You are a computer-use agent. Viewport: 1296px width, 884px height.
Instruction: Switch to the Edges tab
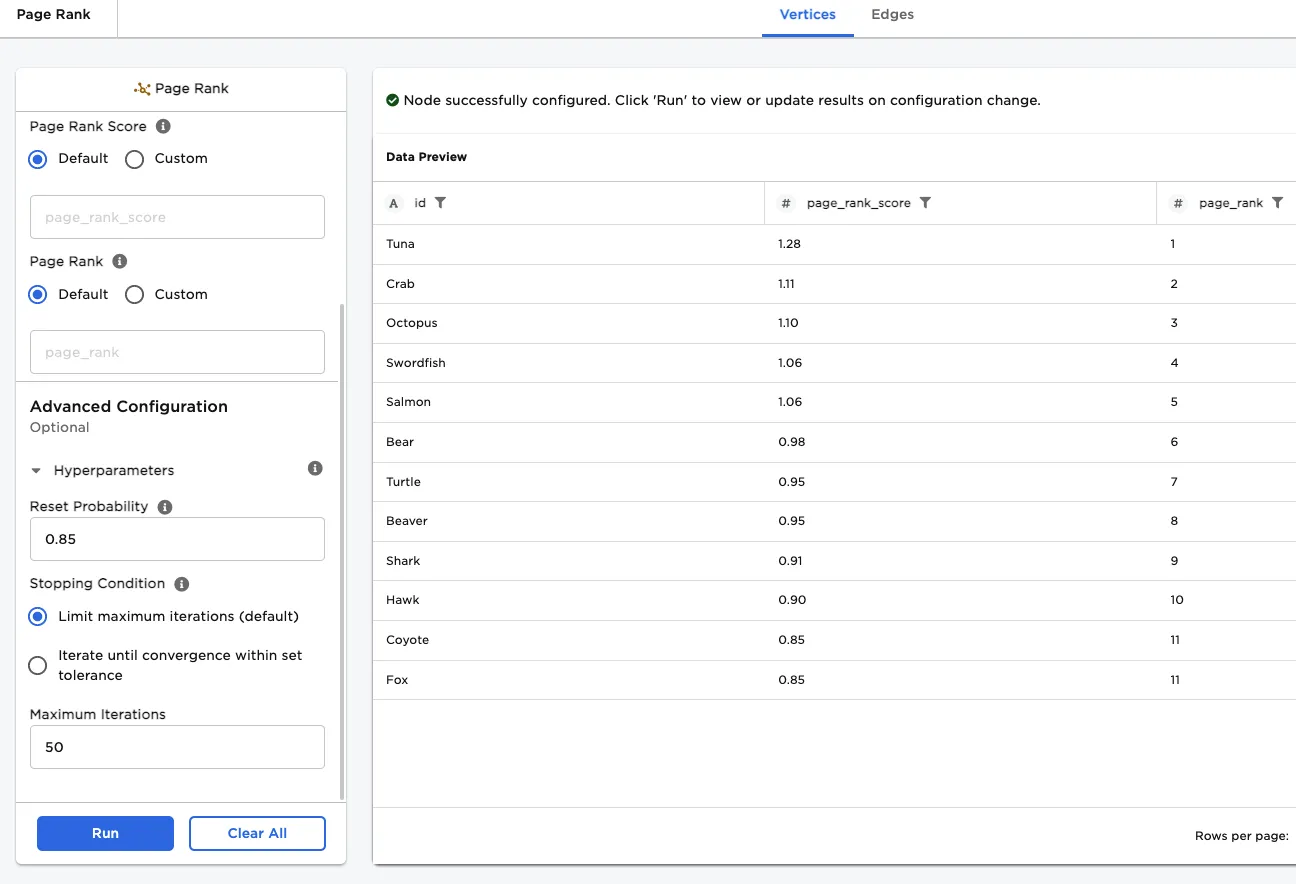click(892, 15)
